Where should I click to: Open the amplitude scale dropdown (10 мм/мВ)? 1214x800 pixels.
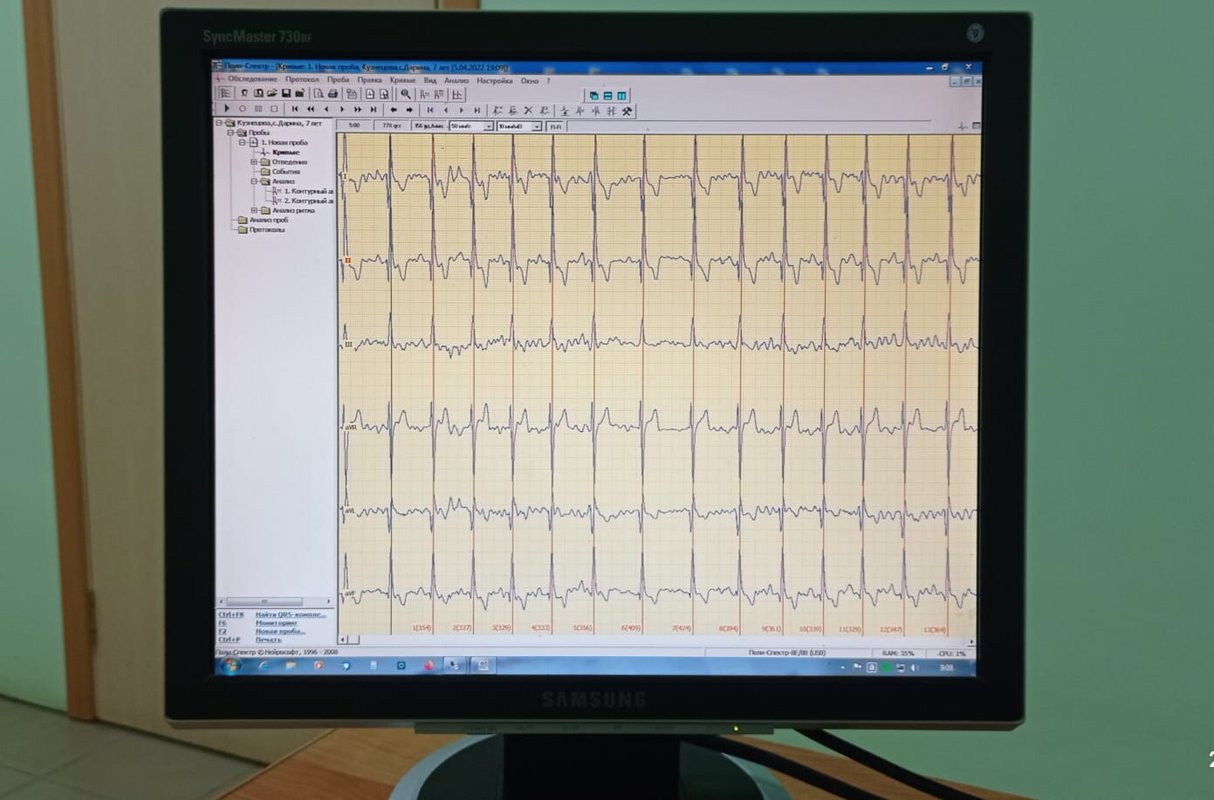click(x=536, y=127)
